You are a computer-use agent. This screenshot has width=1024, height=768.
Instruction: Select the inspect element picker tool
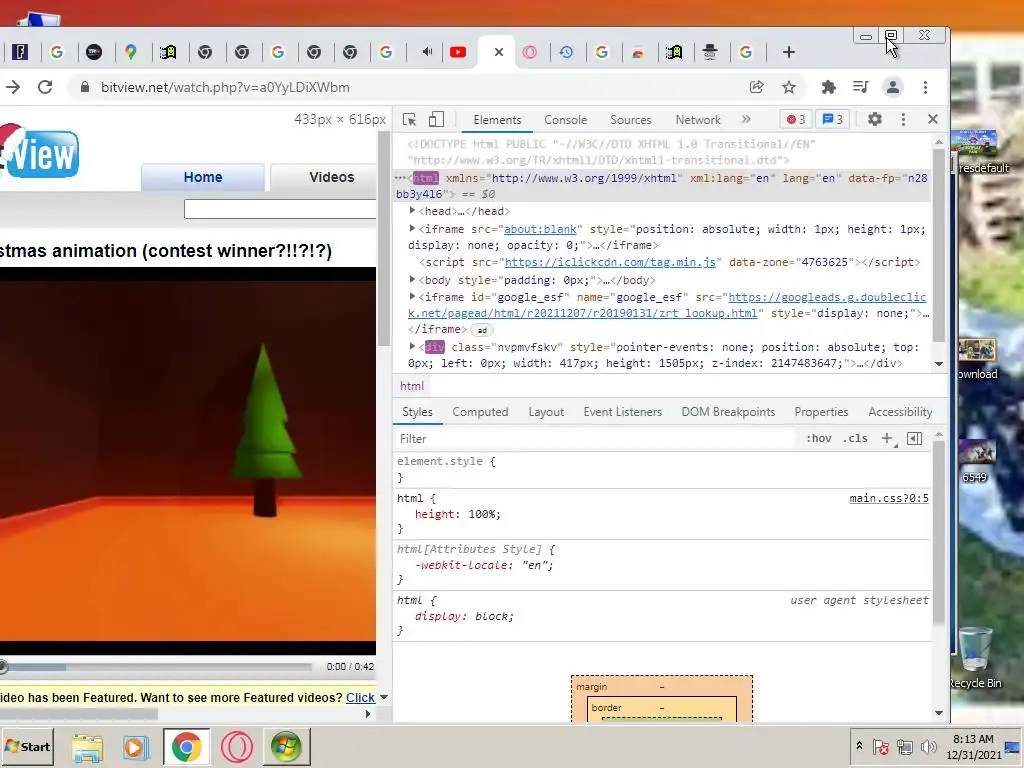coord(409,120)
